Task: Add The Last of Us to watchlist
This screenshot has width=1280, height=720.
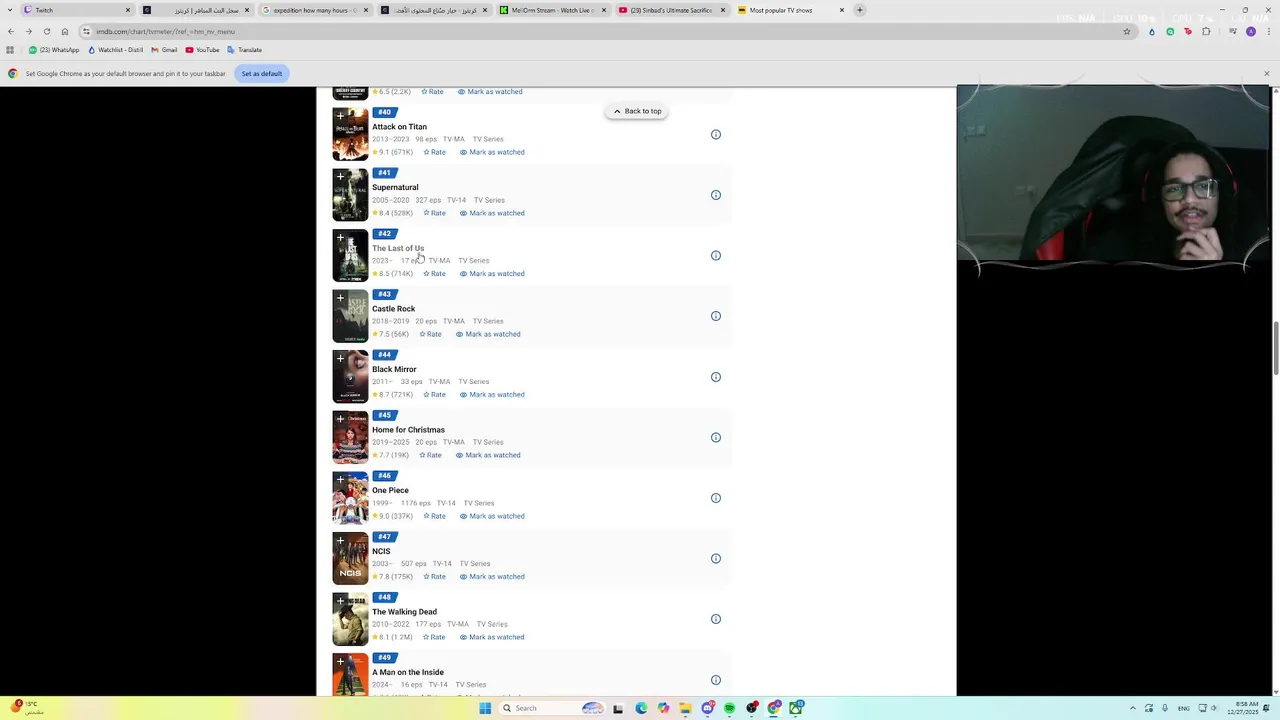Action: pos(340,238)
